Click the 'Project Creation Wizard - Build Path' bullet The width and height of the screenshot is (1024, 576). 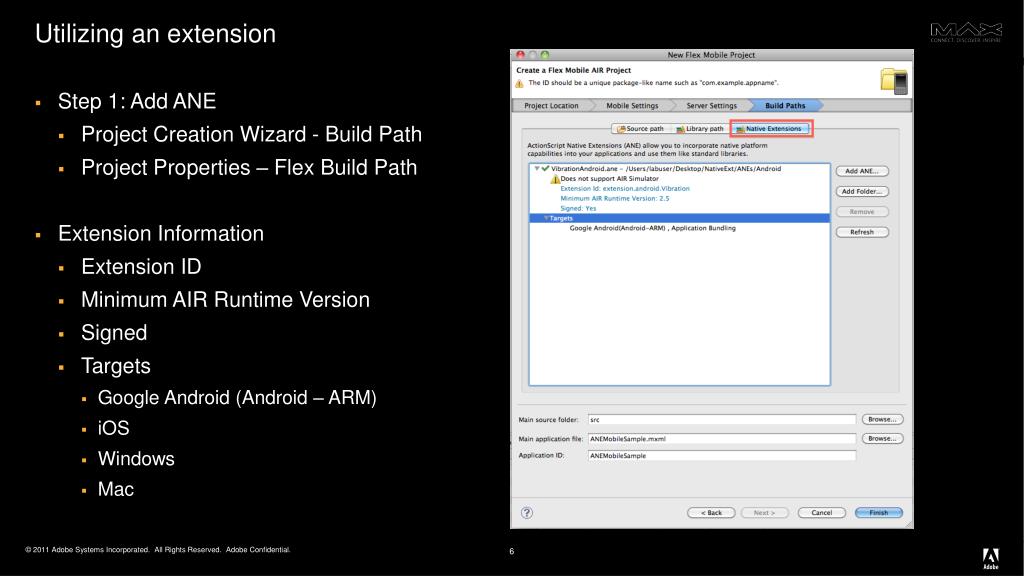(x=251, y=135)
